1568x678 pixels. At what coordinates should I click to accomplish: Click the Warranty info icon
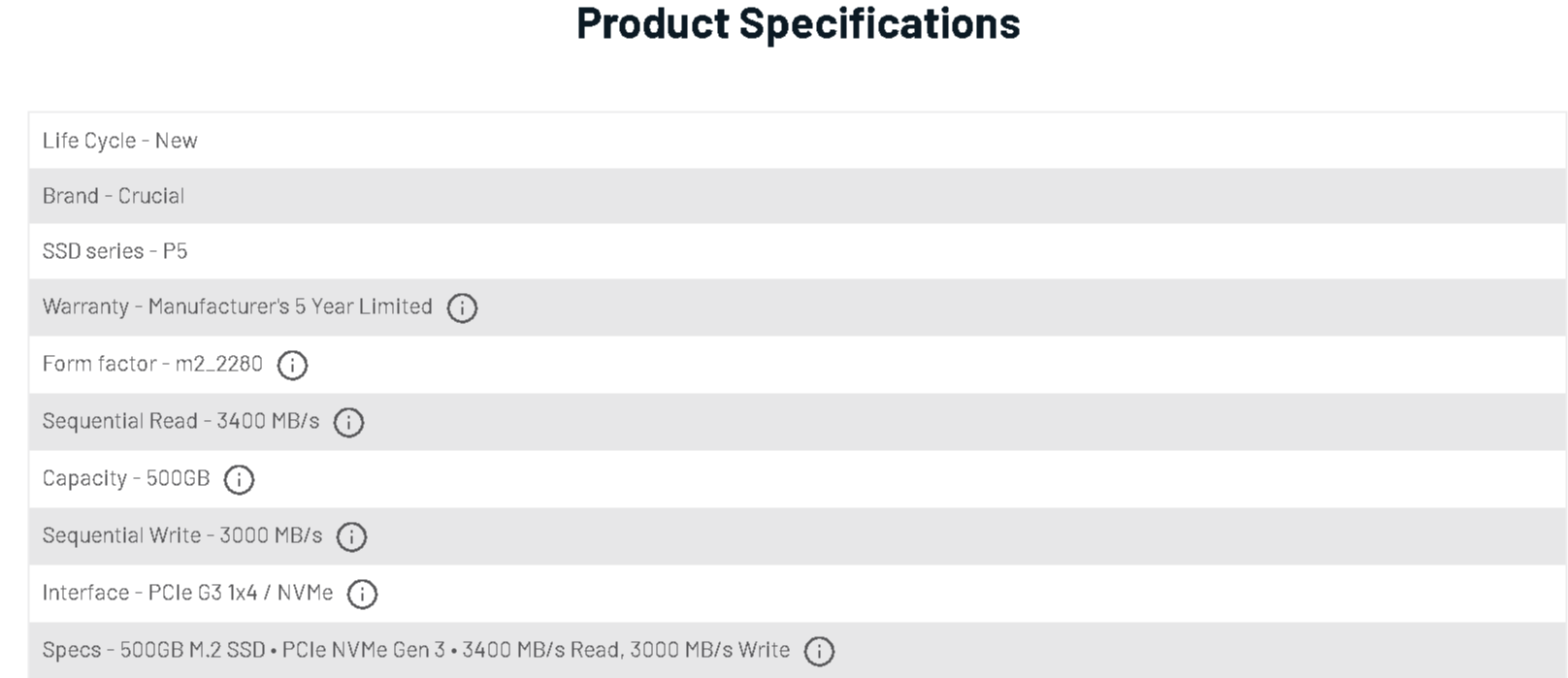[x=462, y=308]
